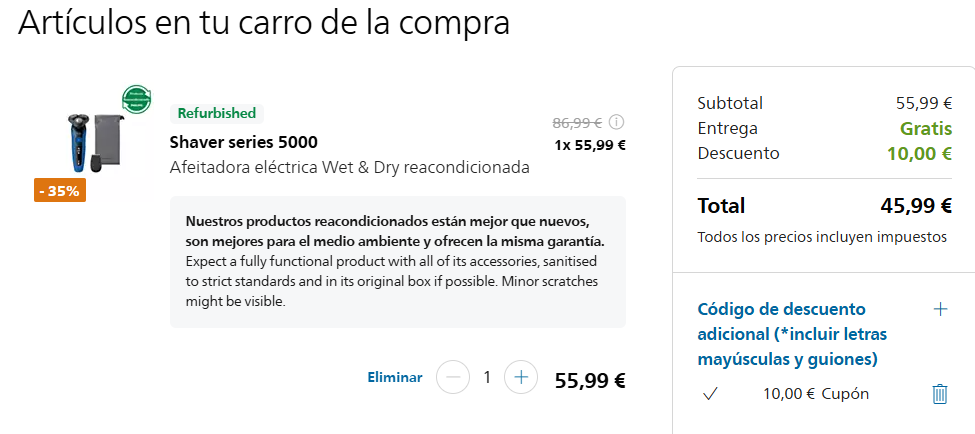975x434 pixels.
Task: Click the checkmark icon next to the coupon
Action: coord(710,394)
